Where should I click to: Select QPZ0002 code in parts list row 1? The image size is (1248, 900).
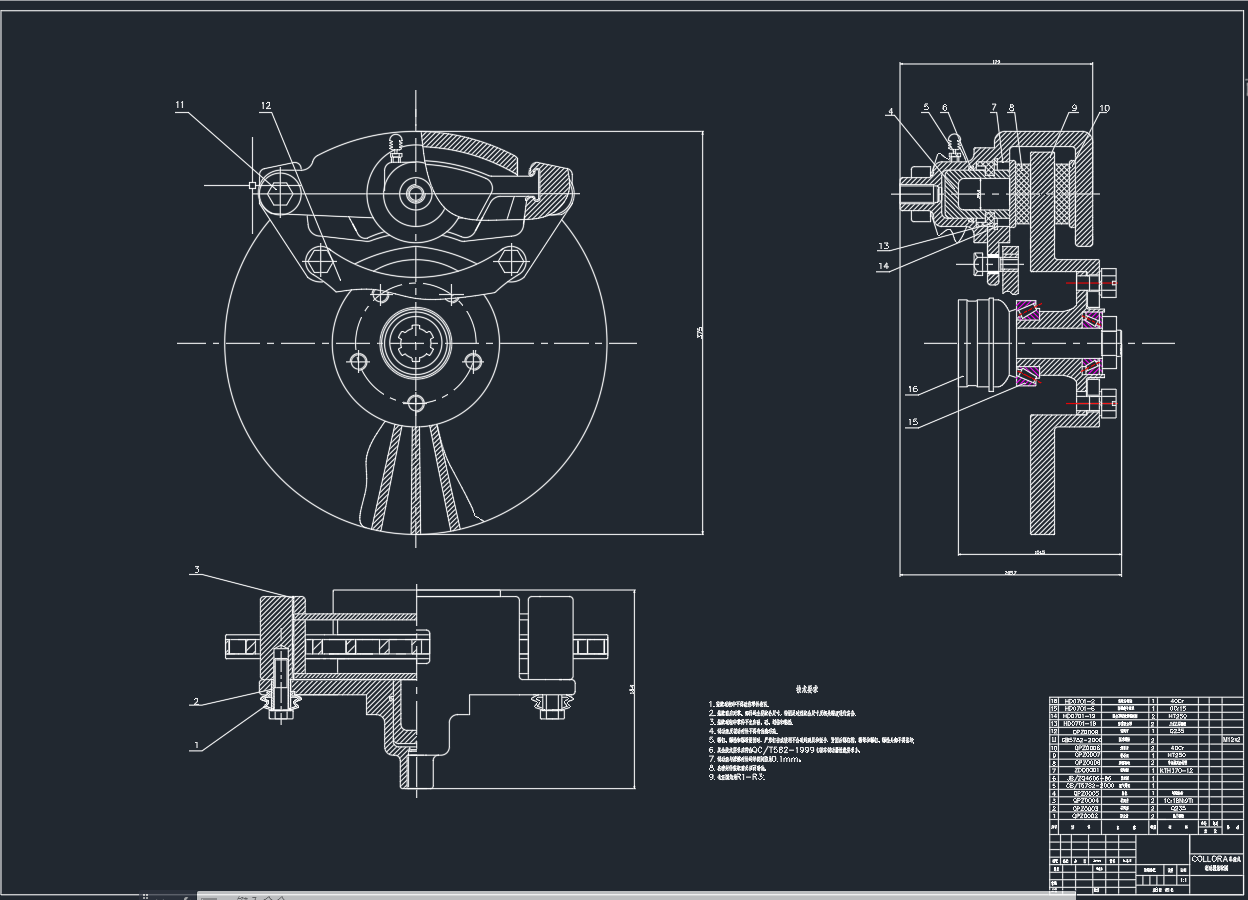pos(1085,816)
